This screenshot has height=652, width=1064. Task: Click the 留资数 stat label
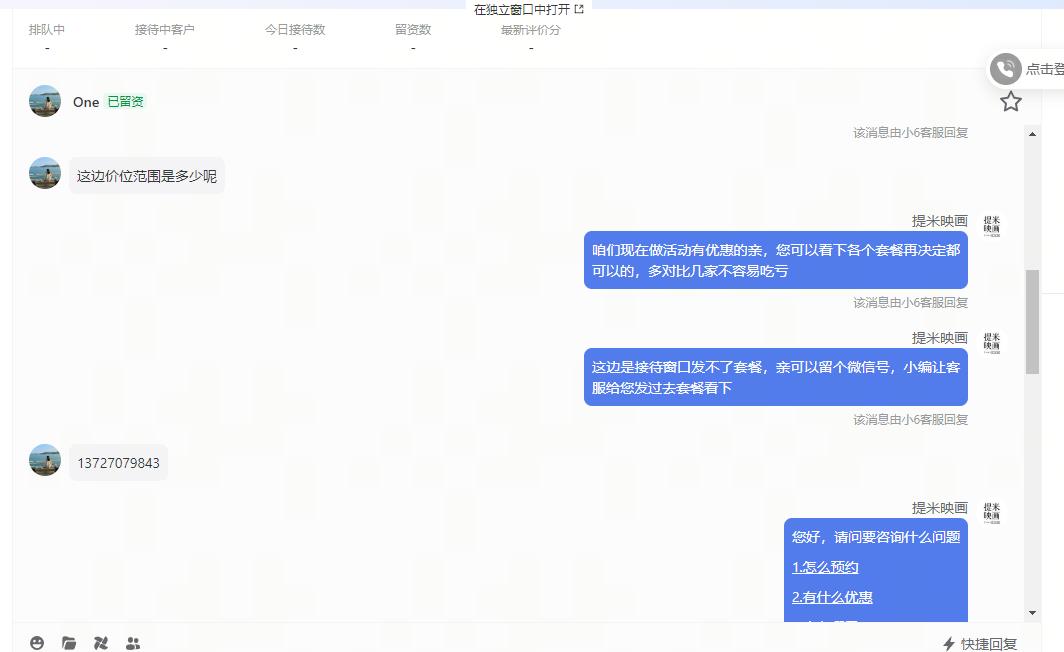pos(413,30)
